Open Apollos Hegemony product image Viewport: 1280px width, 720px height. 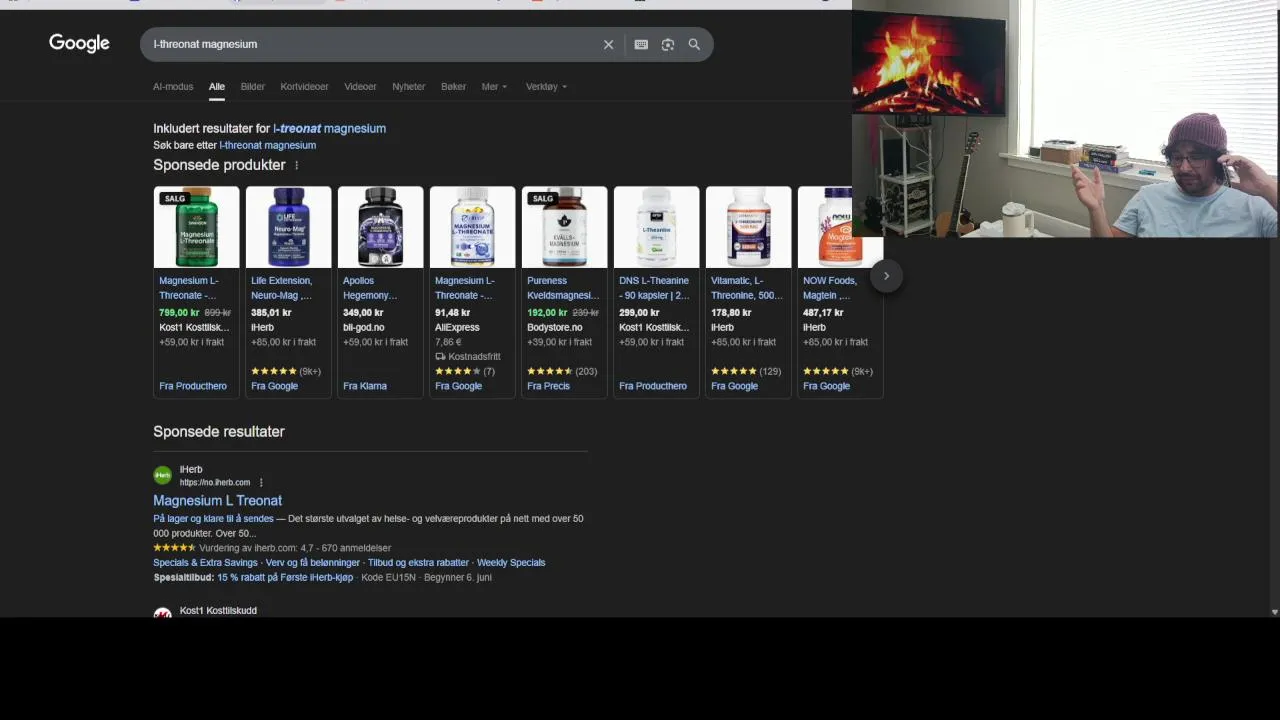click(380, 227)
